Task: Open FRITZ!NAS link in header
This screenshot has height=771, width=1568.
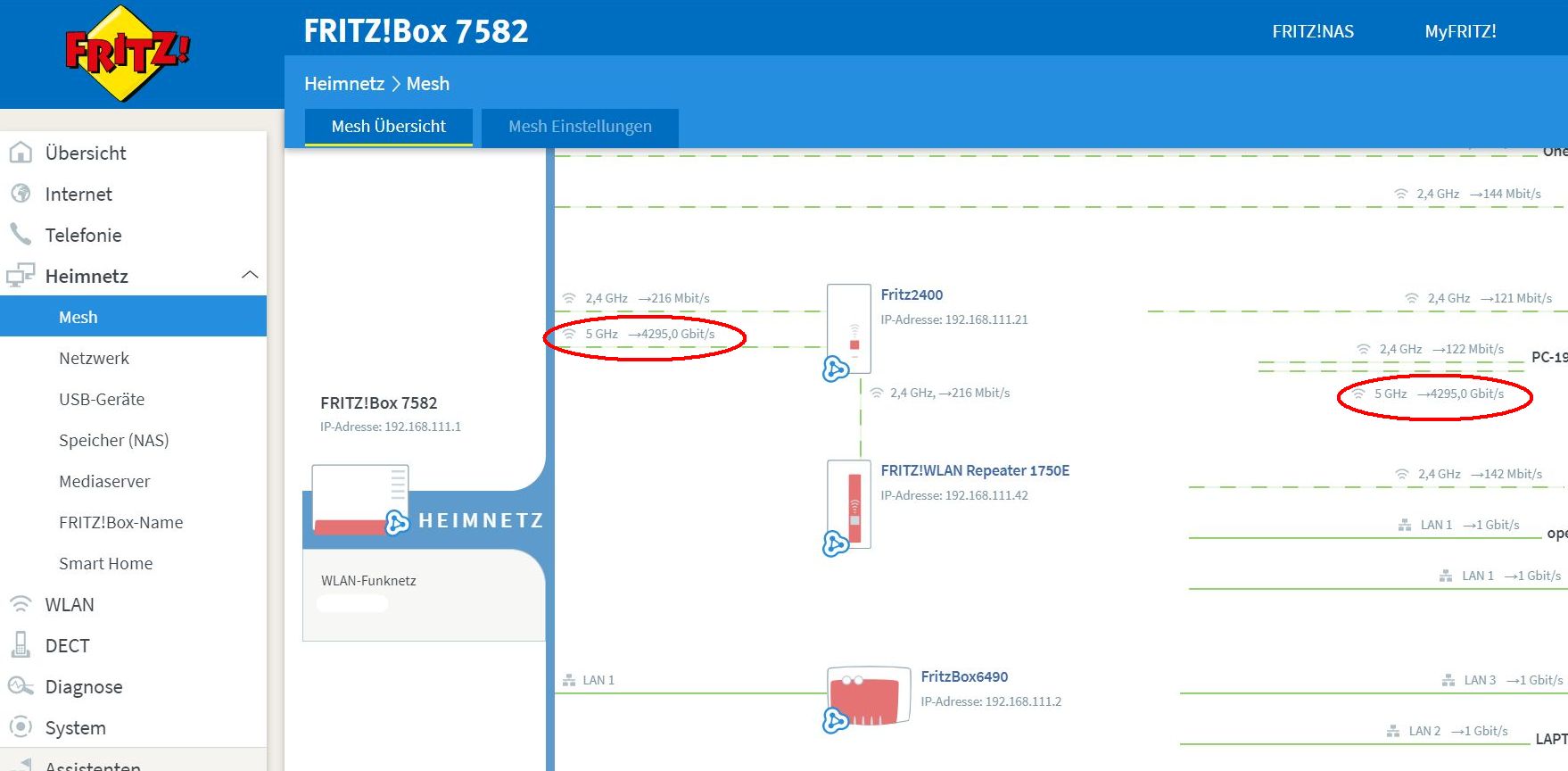Action: [1312, 31]
